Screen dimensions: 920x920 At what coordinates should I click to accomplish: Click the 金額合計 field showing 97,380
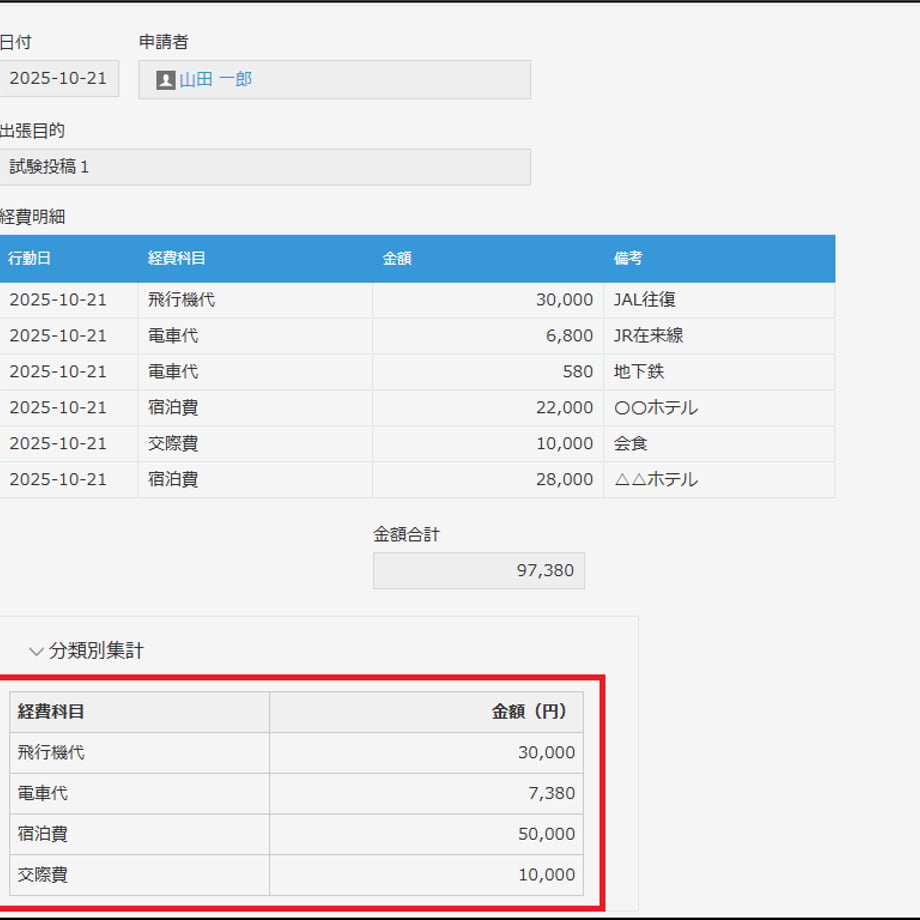(479, 570)
